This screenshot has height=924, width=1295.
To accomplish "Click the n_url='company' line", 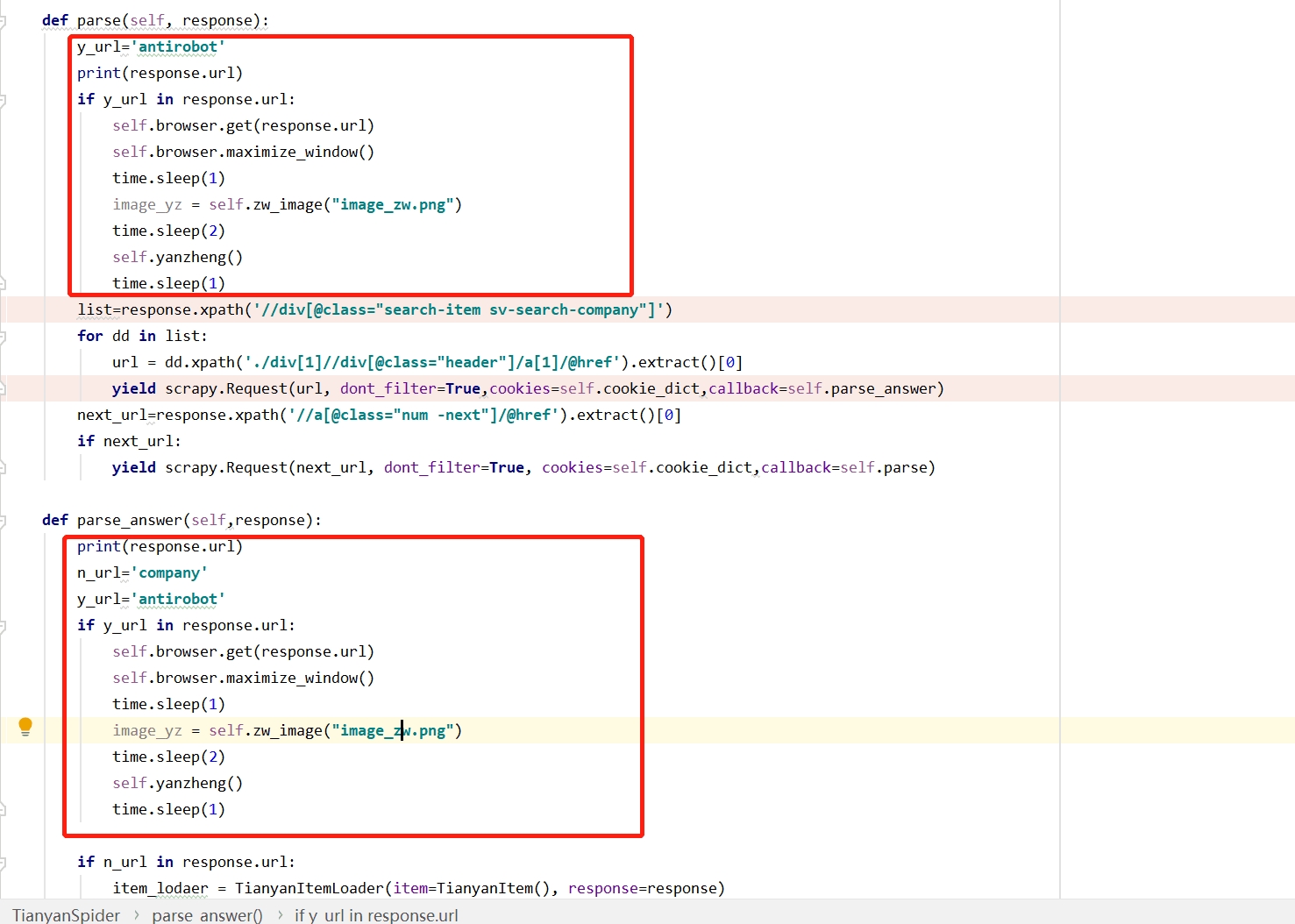I will coord(142,572).
